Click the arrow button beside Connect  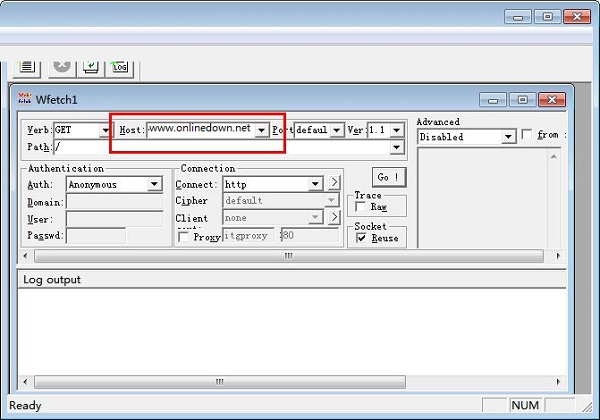(334, 183)
